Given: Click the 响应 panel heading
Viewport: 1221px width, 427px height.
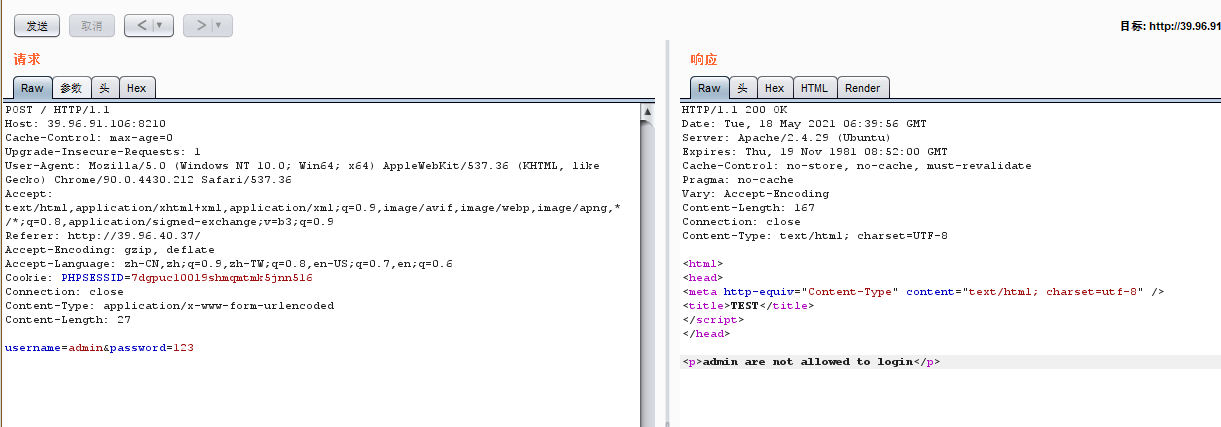Looking at the screenshot, I should [704, 60].
